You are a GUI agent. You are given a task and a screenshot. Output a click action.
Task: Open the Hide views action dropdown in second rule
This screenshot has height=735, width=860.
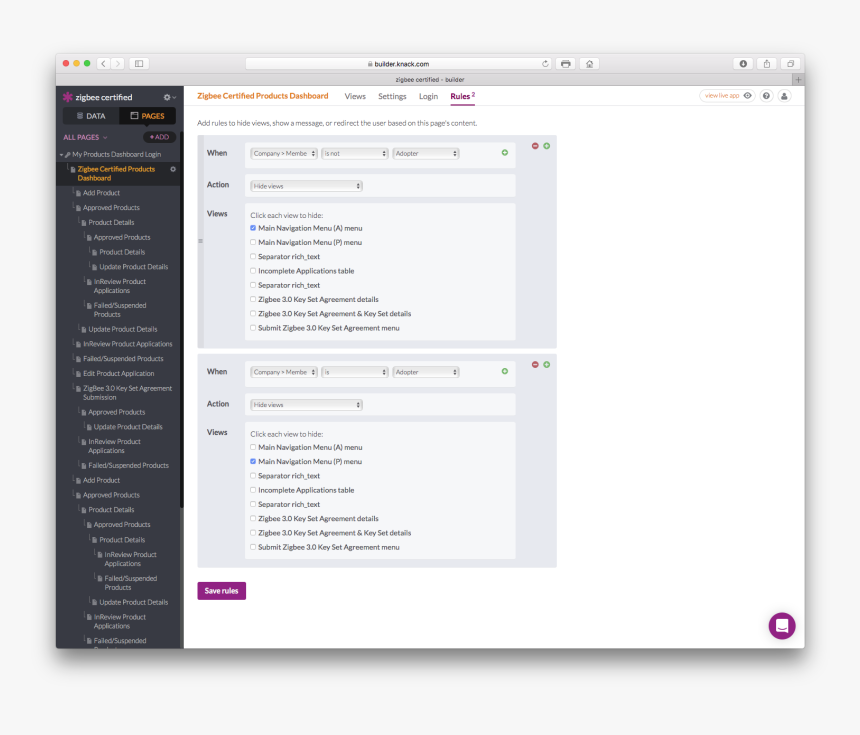click(x=307, y=405)
